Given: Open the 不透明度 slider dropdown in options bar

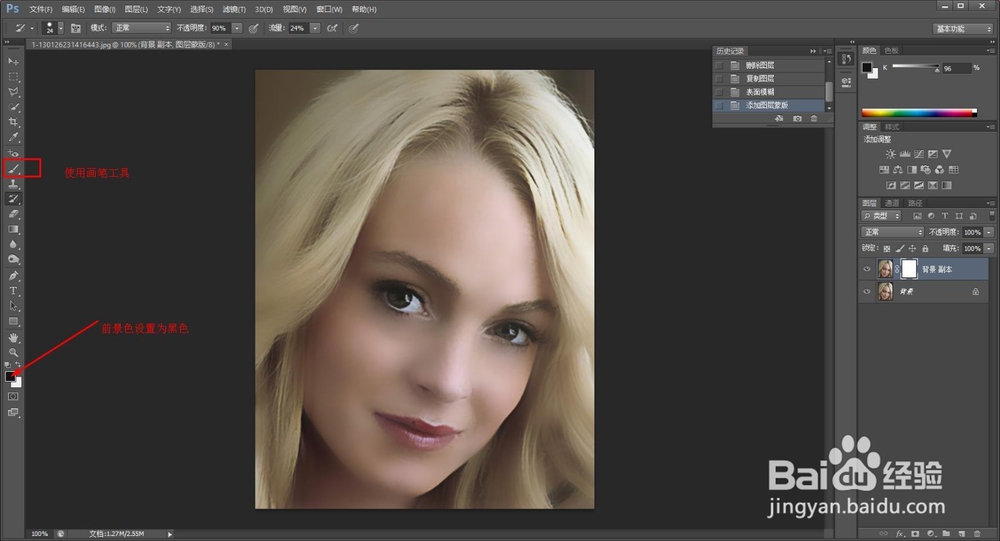Looking at the screenshot, I should tap(237, 28).
